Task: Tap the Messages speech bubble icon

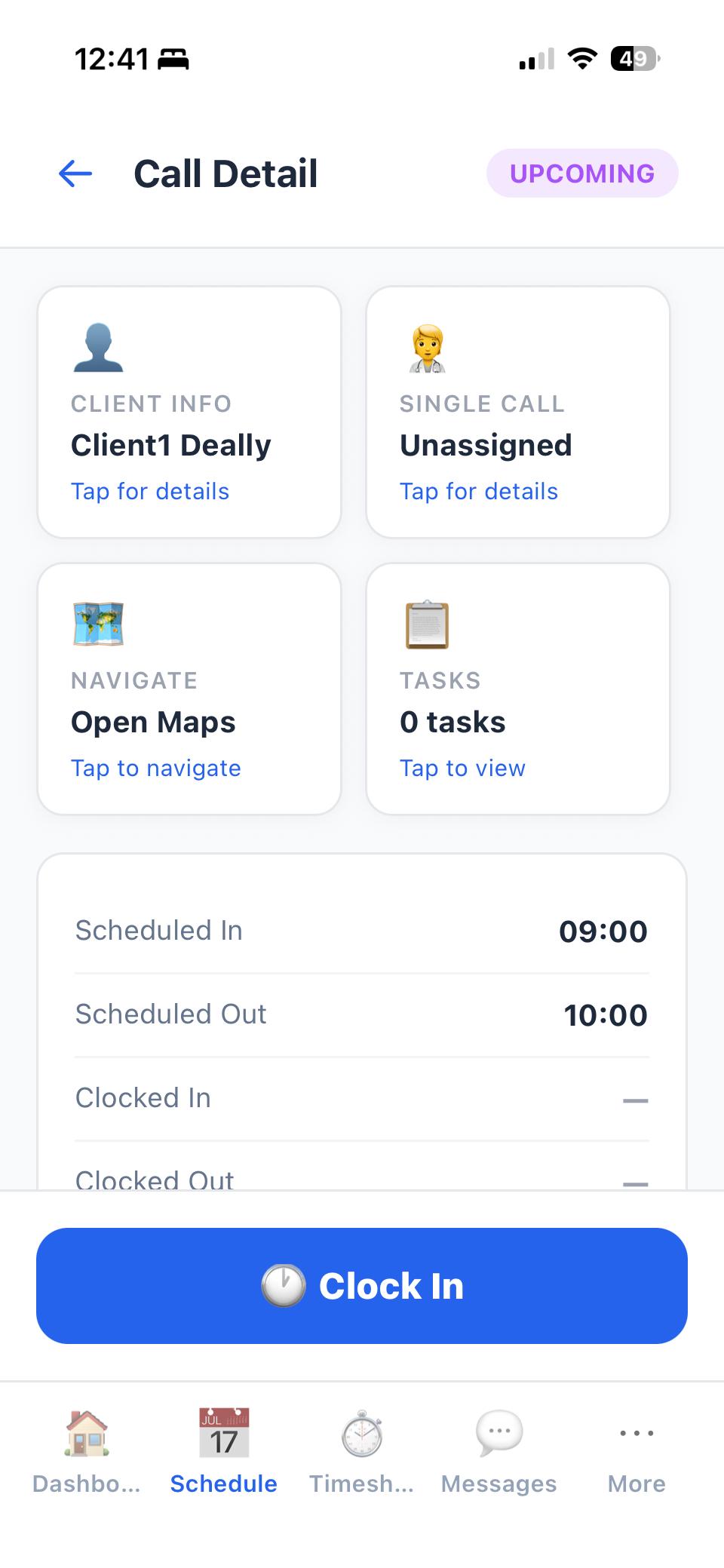Action: tap(499, 1432)
